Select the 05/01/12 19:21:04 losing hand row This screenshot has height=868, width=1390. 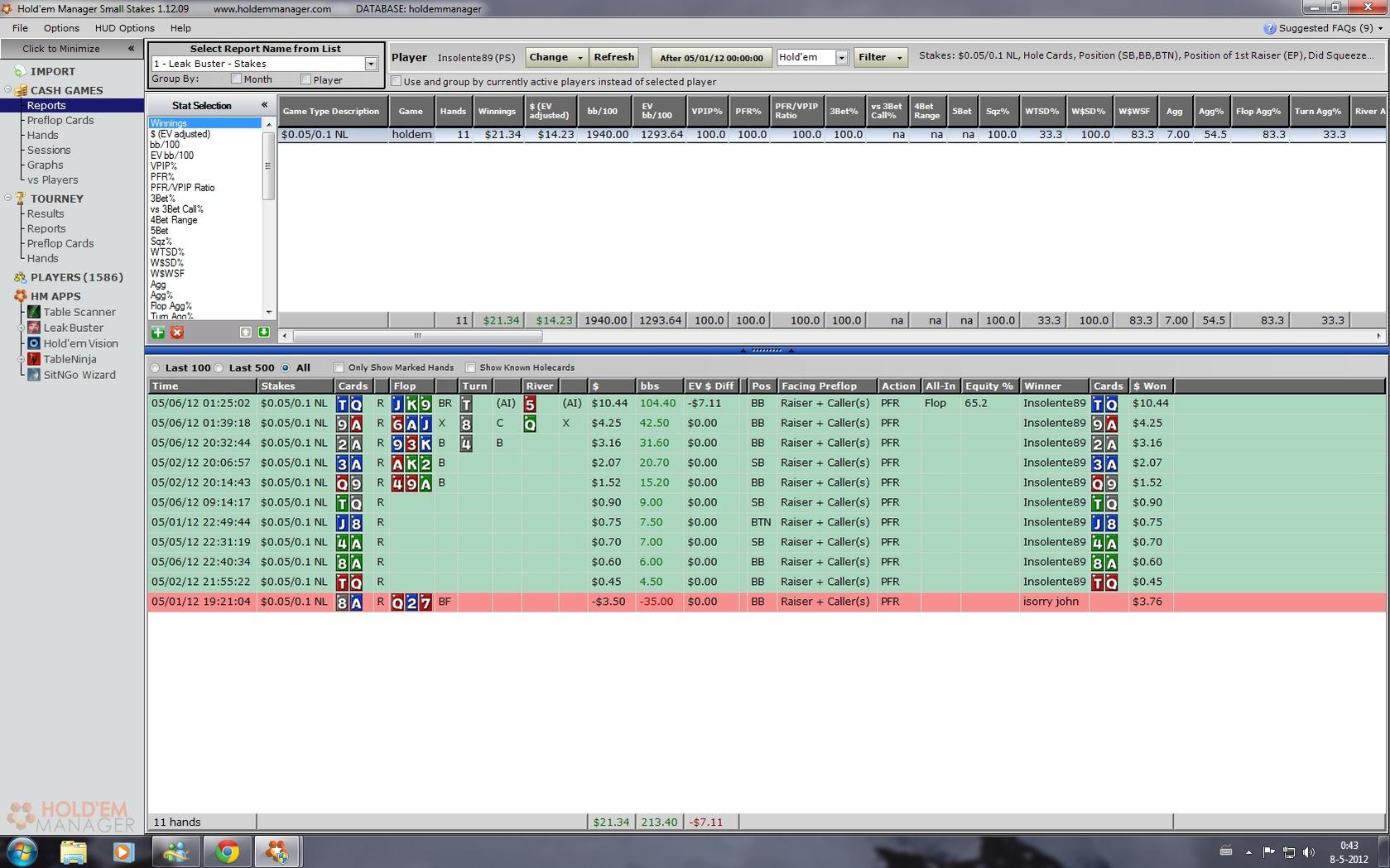coord(766,602)
